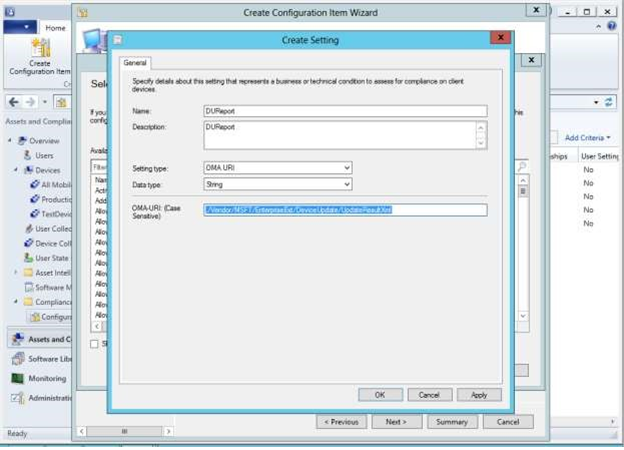Tick the checkbox below the settings list
Screen dimensions: 624x450
[94, 344]
